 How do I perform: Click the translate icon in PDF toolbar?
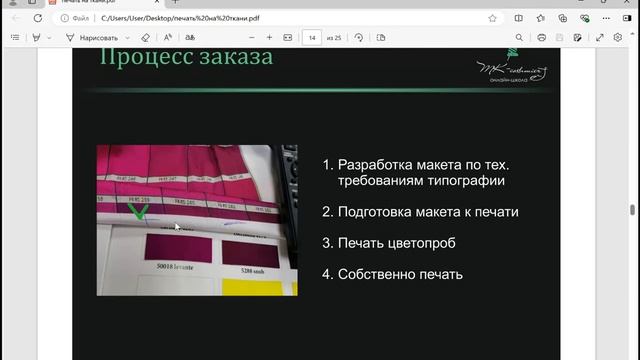[x=190, y=38]
